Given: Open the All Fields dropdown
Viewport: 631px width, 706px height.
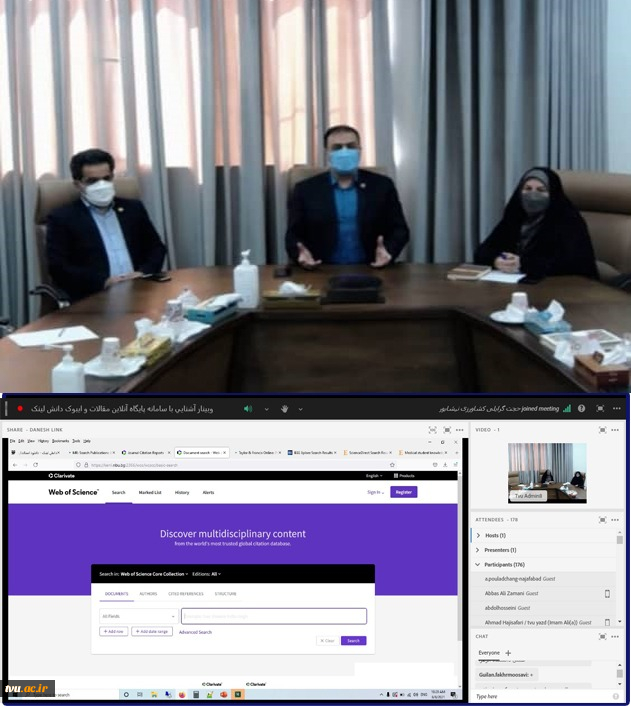Looking at the screenshot, I should pyautogui.click(x=139, y=616).
